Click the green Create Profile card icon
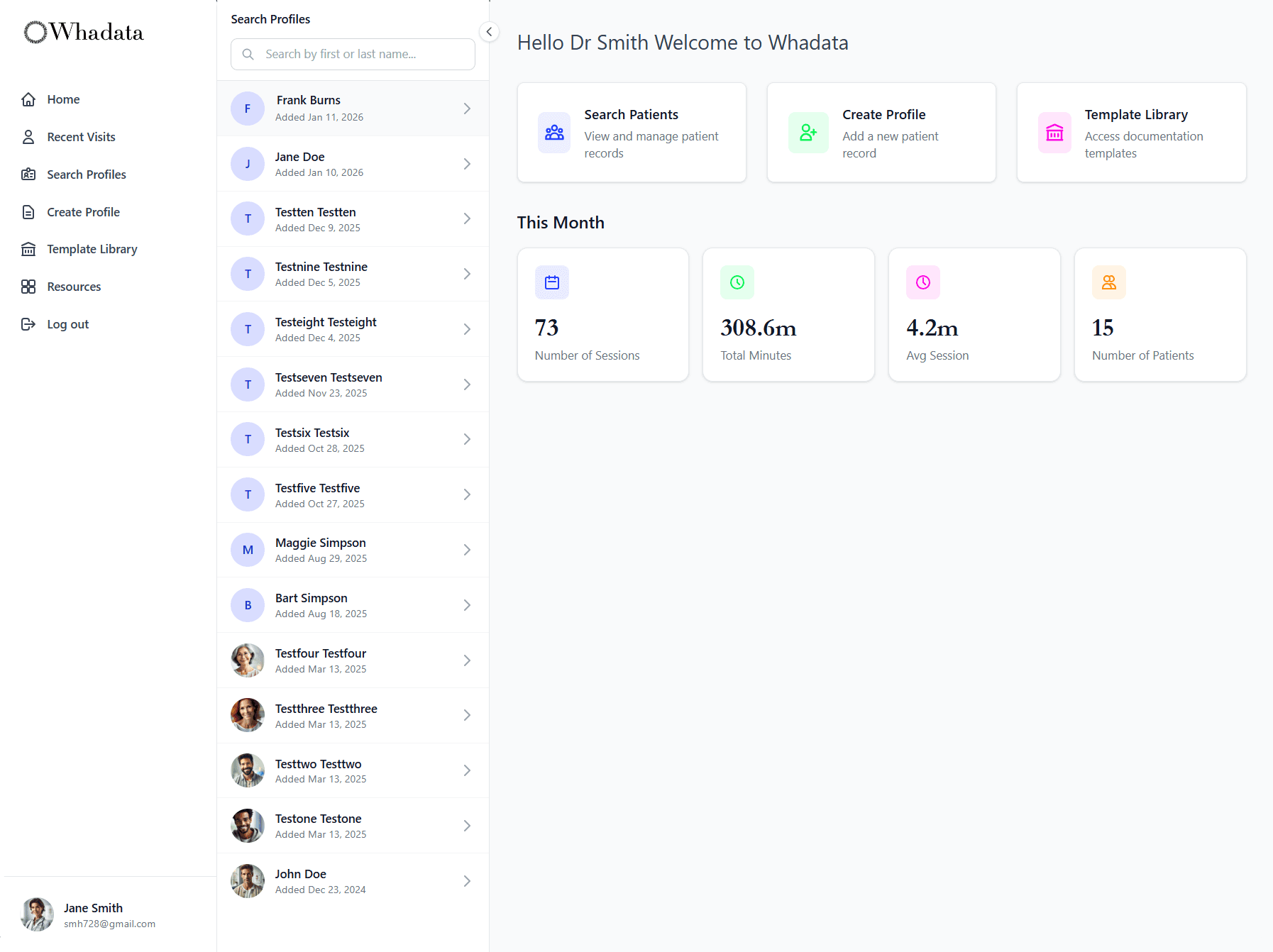 pyautogui.click(x=808, y=132)
